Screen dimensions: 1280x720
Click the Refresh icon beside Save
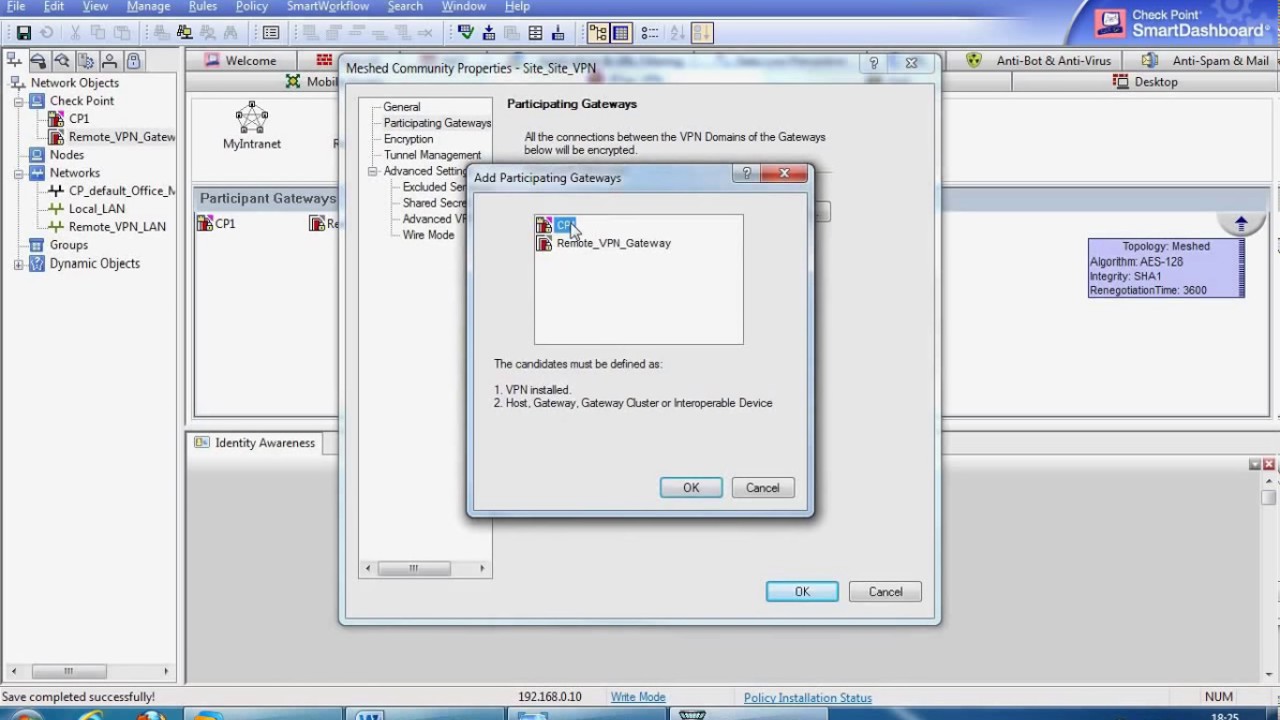click(46, 33)
